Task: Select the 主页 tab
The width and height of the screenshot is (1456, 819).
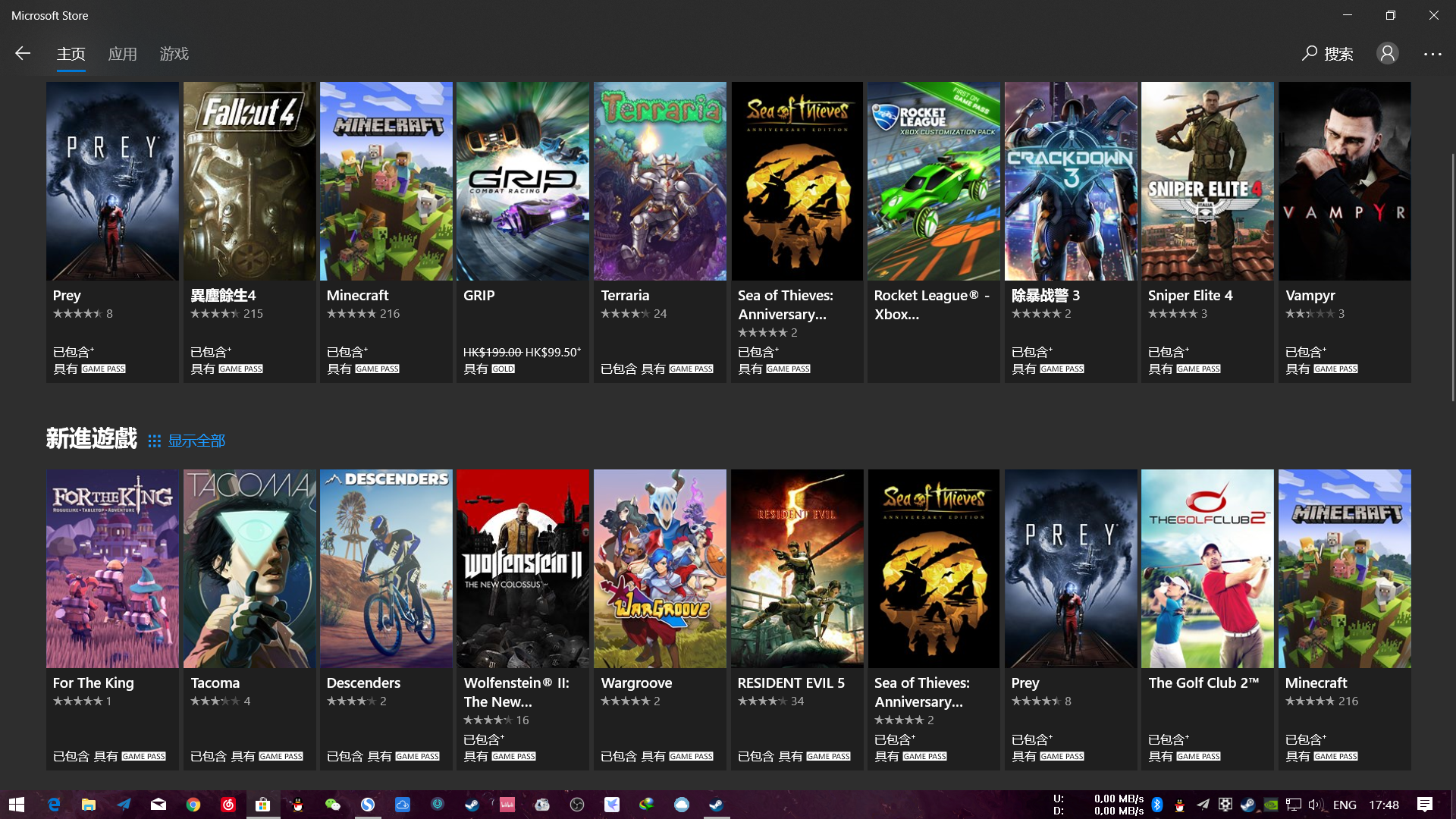Action: pos(71,54)
